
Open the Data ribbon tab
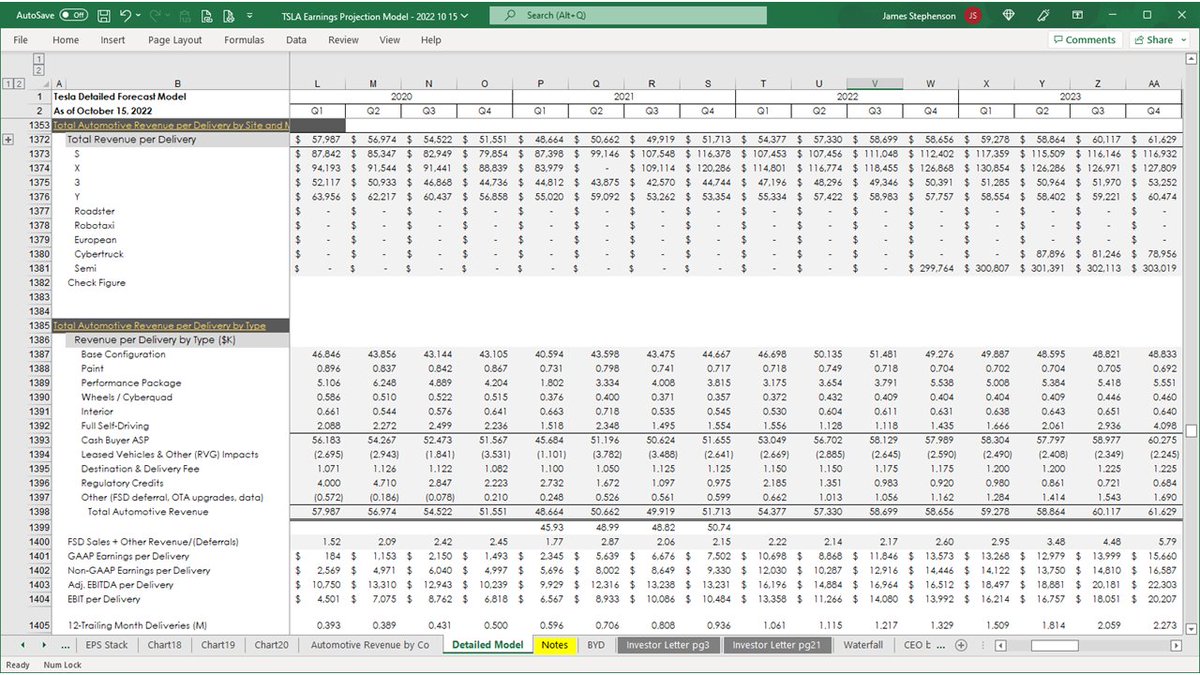point(296,40)
